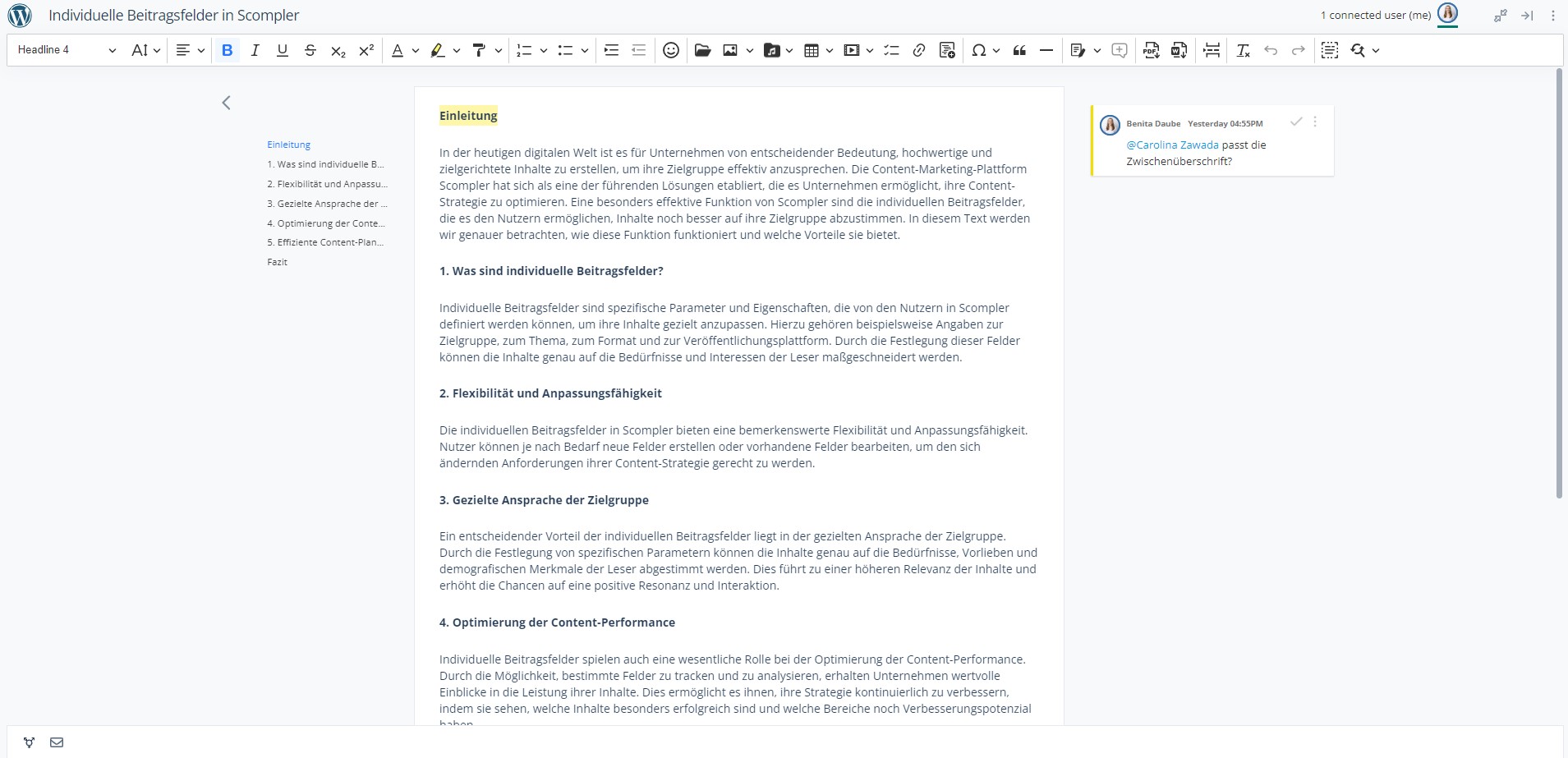Open the Headline 4 style dropdown

[x=67, y=50]
